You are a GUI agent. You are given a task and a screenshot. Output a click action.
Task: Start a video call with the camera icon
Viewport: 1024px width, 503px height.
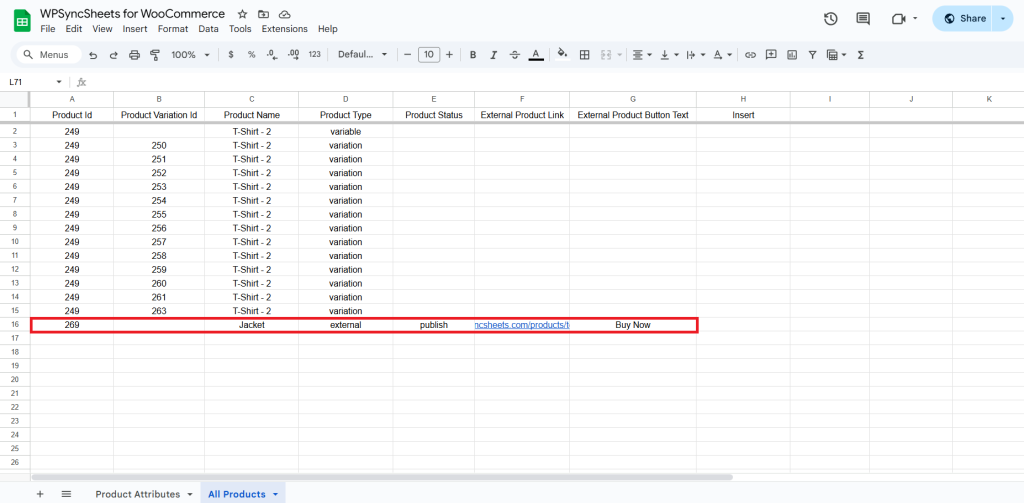point(899,18)
